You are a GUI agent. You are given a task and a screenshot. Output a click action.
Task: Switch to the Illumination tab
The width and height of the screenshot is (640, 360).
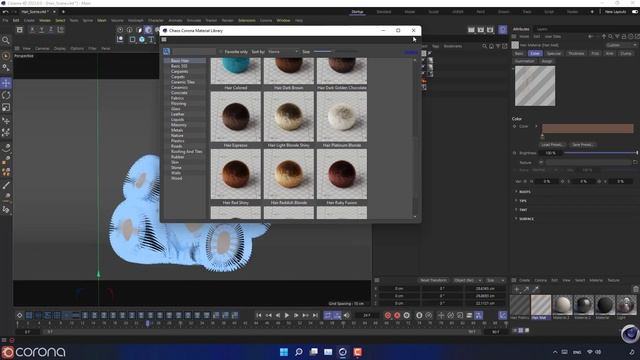(525, 61)
